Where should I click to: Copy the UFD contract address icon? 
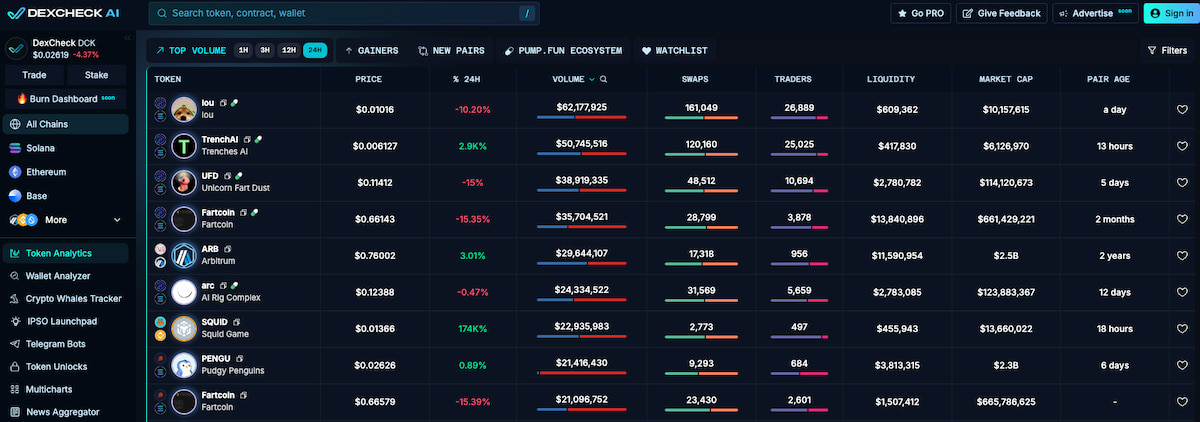coord(226,176)
